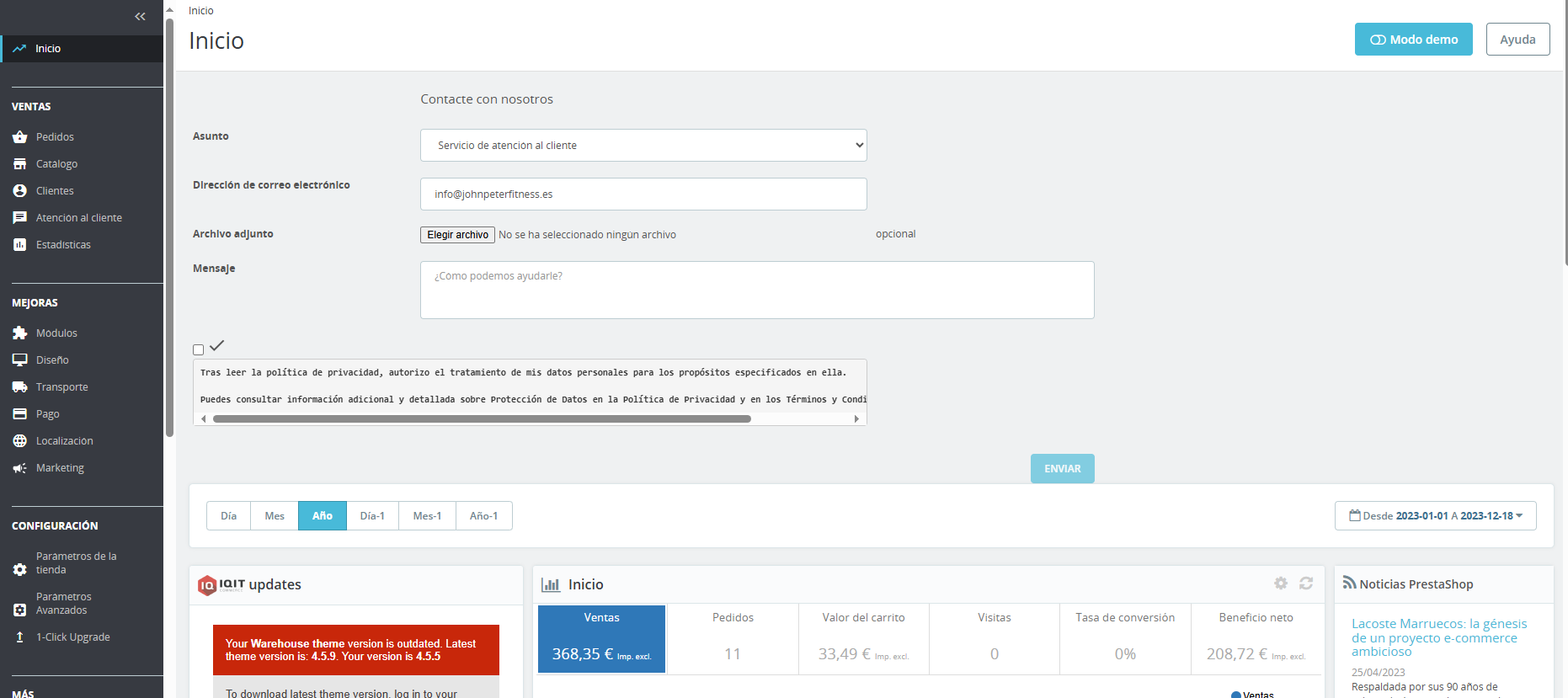The image size is (1568, 698).
Task: Click the Pago credit-card icon
Action: tap(20, 414)
